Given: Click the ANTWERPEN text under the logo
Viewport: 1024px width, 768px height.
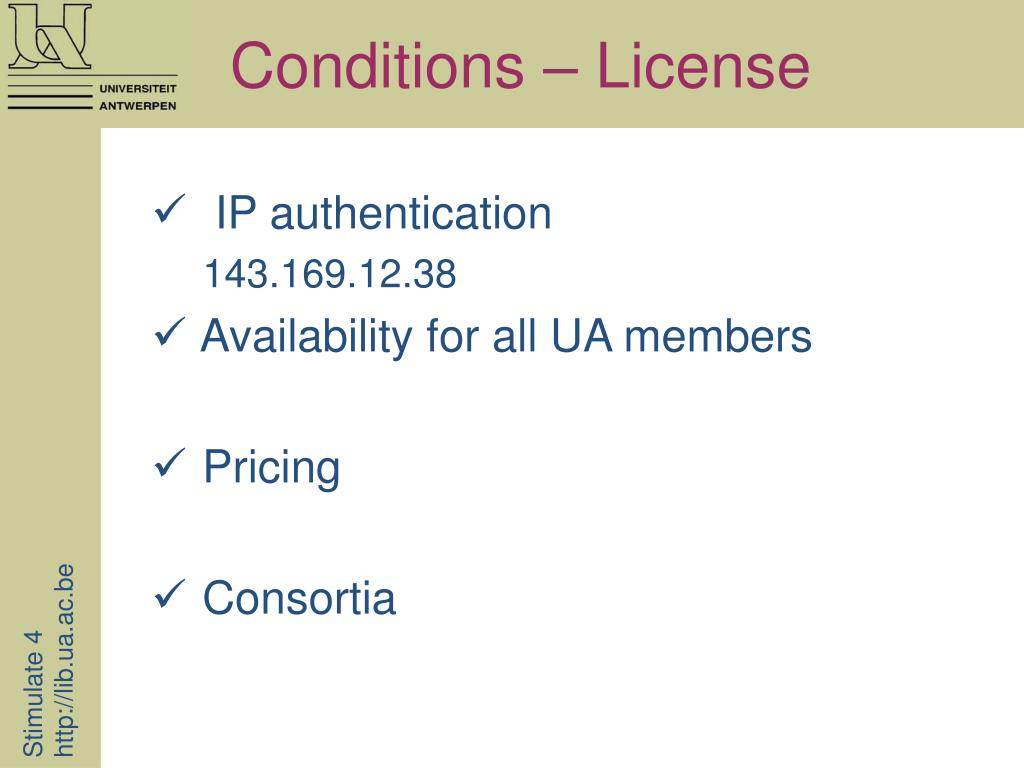Looking at the screenshot, I should click(x=138, y=106).
